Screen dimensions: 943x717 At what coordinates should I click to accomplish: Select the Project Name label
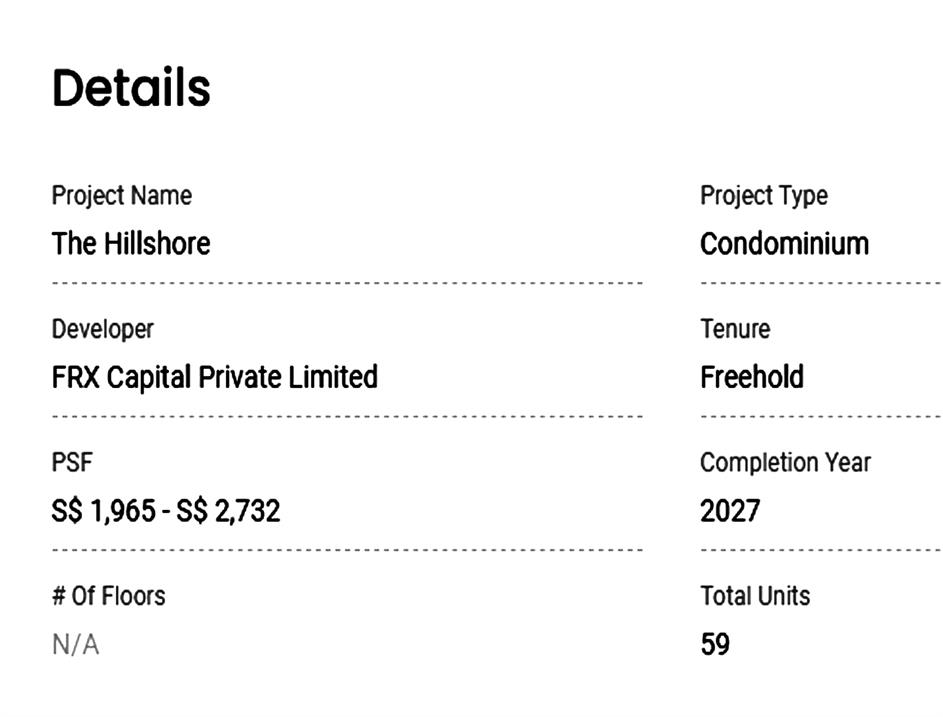pyautogui.click(x=121, y=196)
